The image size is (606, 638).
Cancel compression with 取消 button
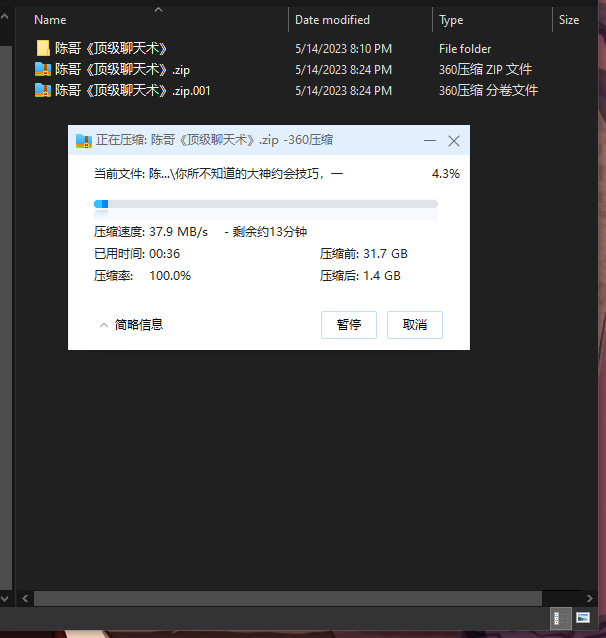coord(414,325)
